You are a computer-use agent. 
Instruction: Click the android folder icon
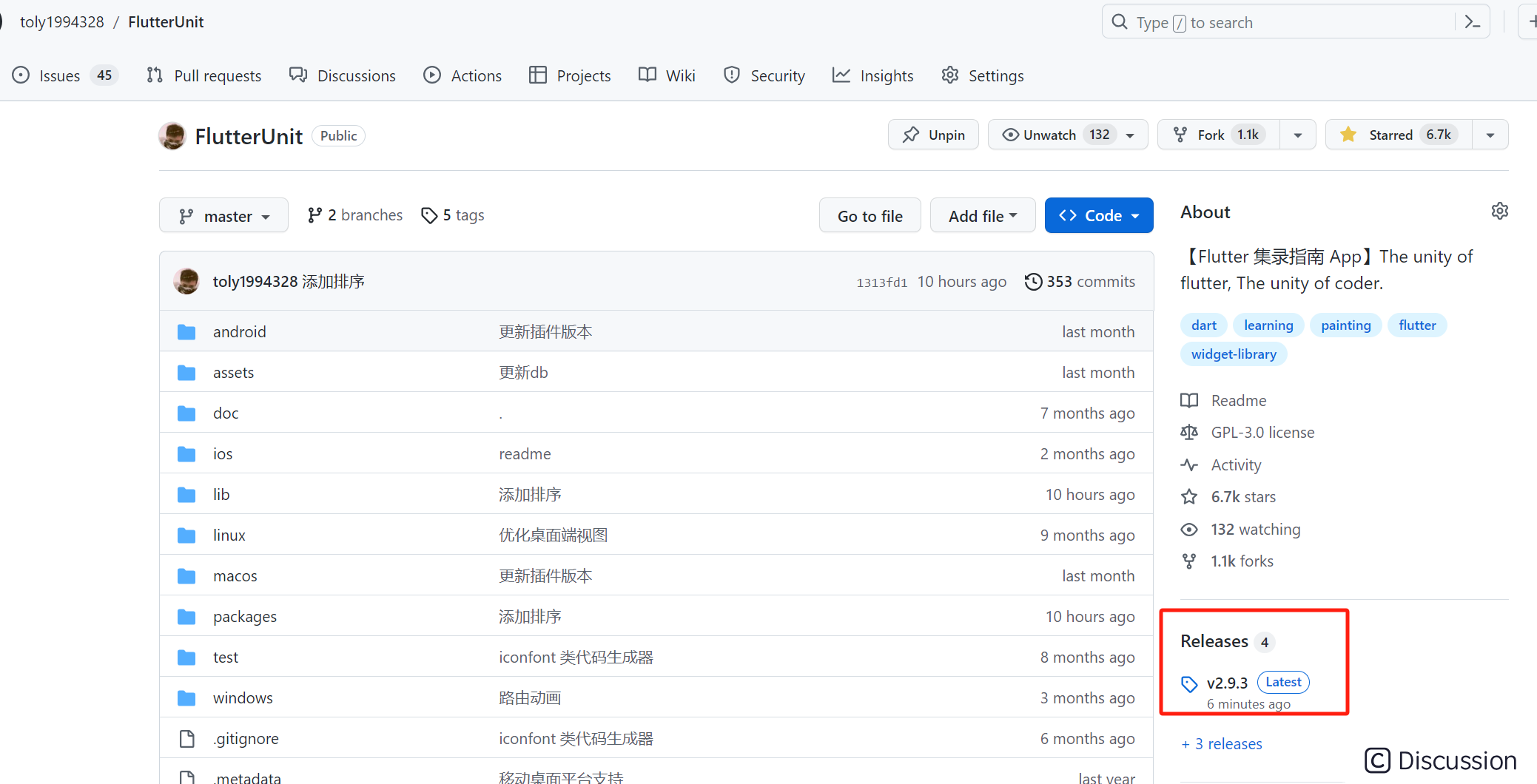[x=186, y=331]
